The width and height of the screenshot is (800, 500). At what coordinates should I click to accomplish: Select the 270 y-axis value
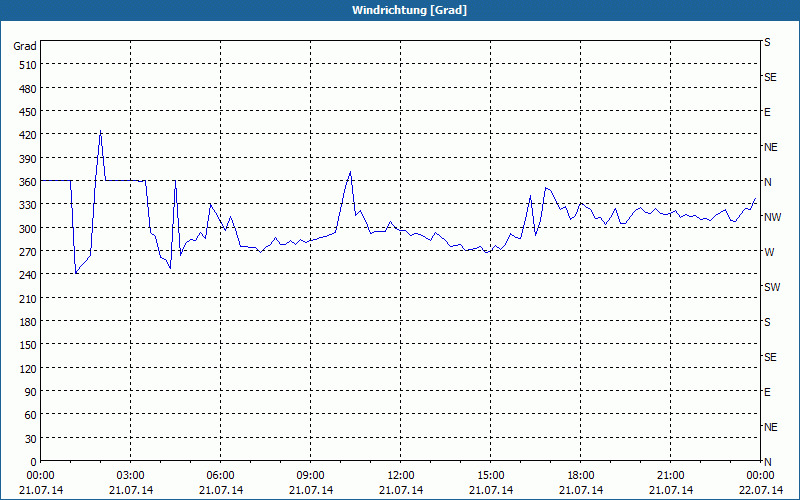(x=28, y=252)
